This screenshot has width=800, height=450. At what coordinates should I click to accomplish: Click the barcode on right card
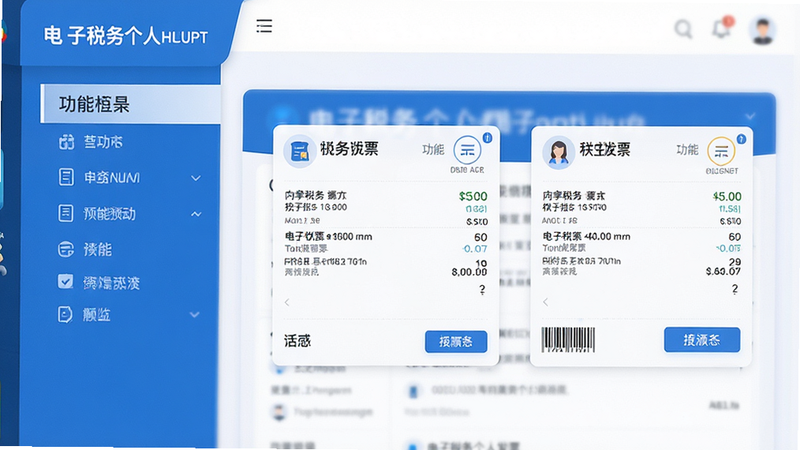tap(568, 340)
